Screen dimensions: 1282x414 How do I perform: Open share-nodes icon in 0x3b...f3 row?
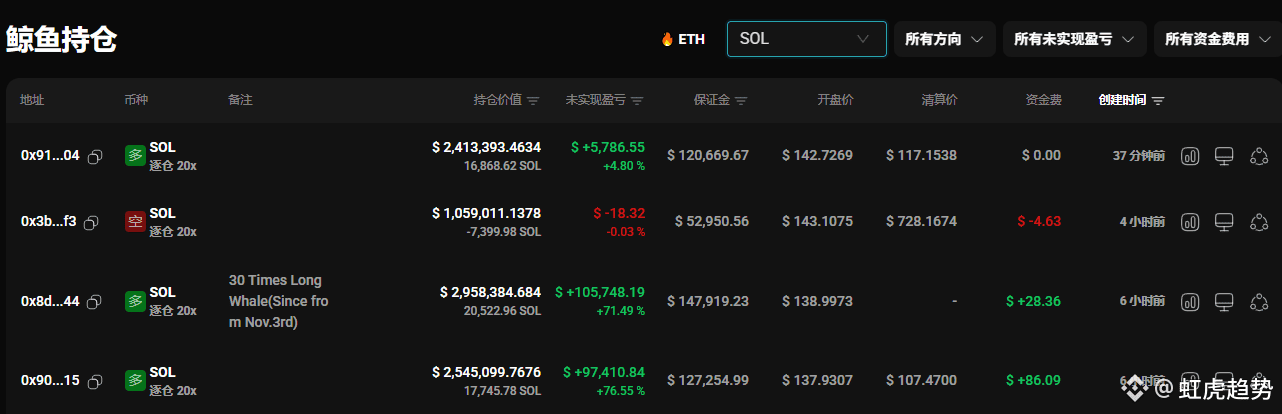point(1259,222)
